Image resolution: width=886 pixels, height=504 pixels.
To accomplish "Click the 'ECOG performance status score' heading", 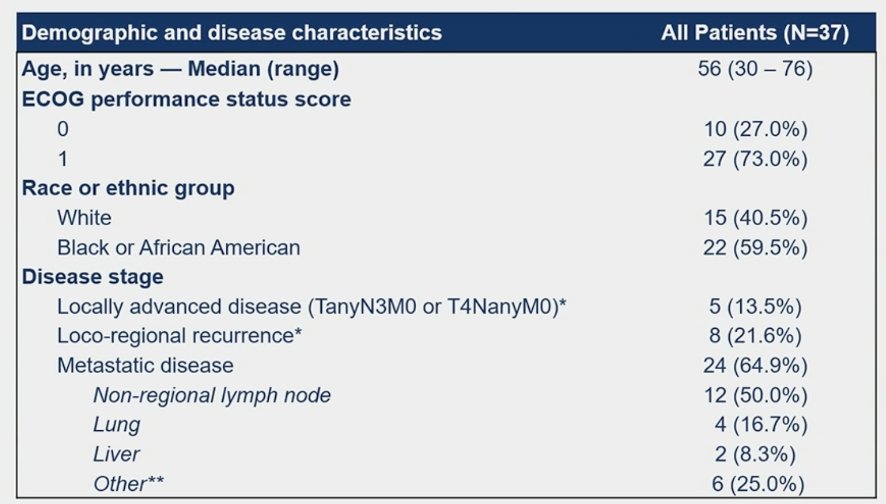I will tap(186, 99).
